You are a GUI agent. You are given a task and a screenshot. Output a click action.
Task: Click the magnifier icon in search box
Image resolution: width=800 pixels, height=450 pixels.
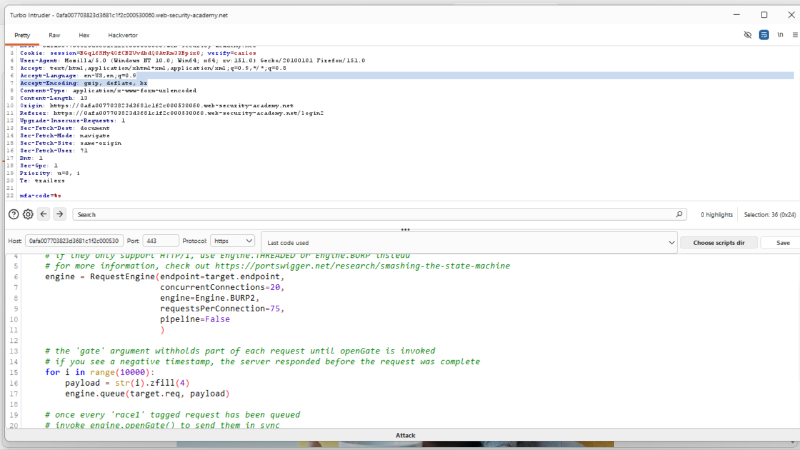[x=679, y=214]
